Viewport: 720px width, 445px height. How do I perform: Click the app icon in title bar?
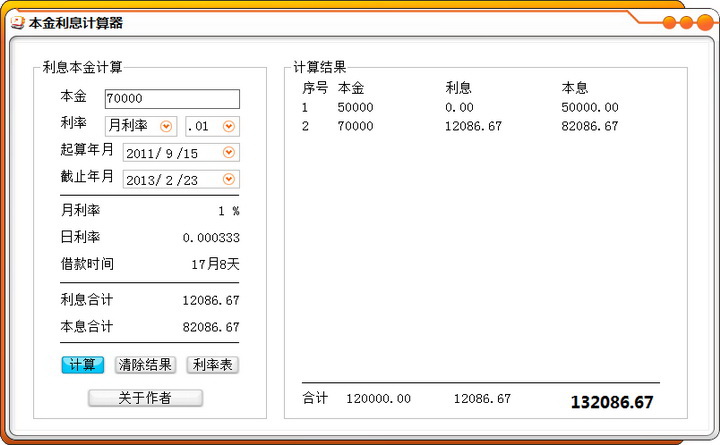pyautogui.click(x=17, y=23)
